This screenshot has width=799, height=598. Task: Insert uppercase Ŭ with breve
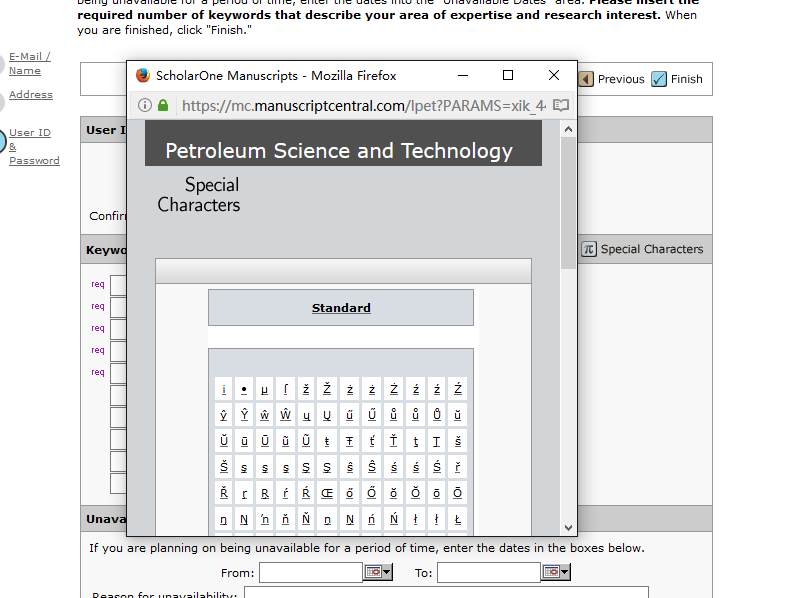224,441
